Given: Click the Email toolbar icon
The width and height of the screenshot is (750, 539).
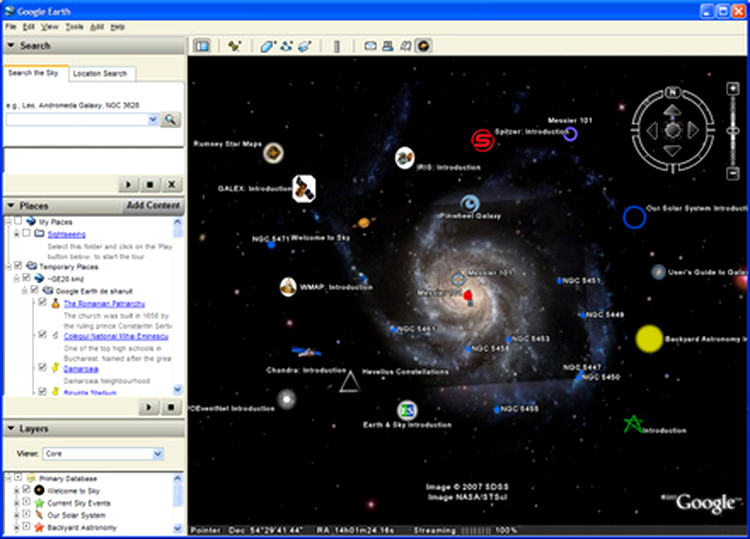Looking at the screenshot, I should coord(370,46).
